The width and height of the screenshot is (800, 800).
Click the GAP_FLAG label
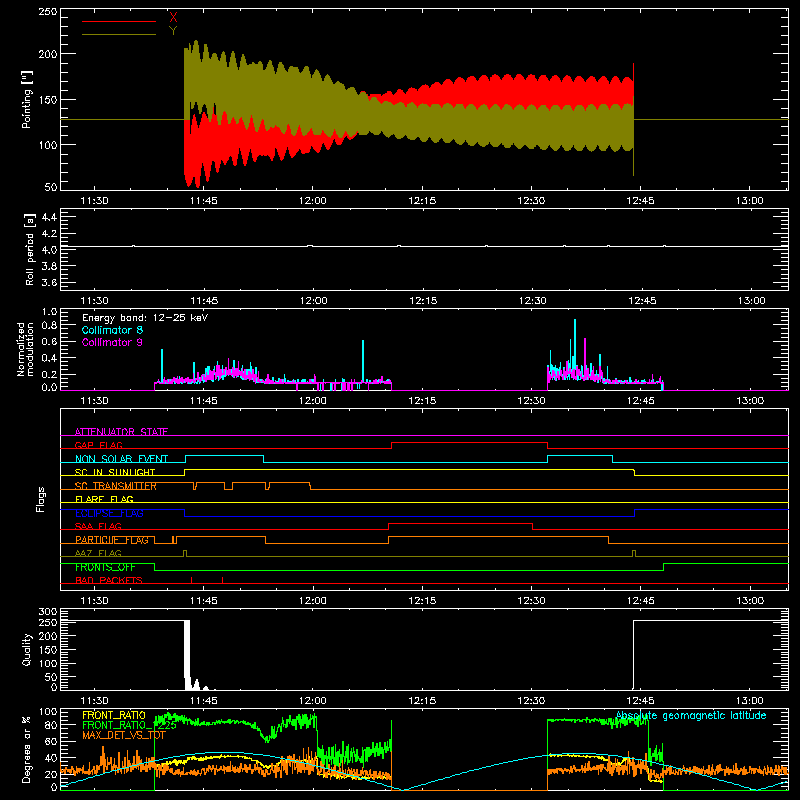[98, 445]
